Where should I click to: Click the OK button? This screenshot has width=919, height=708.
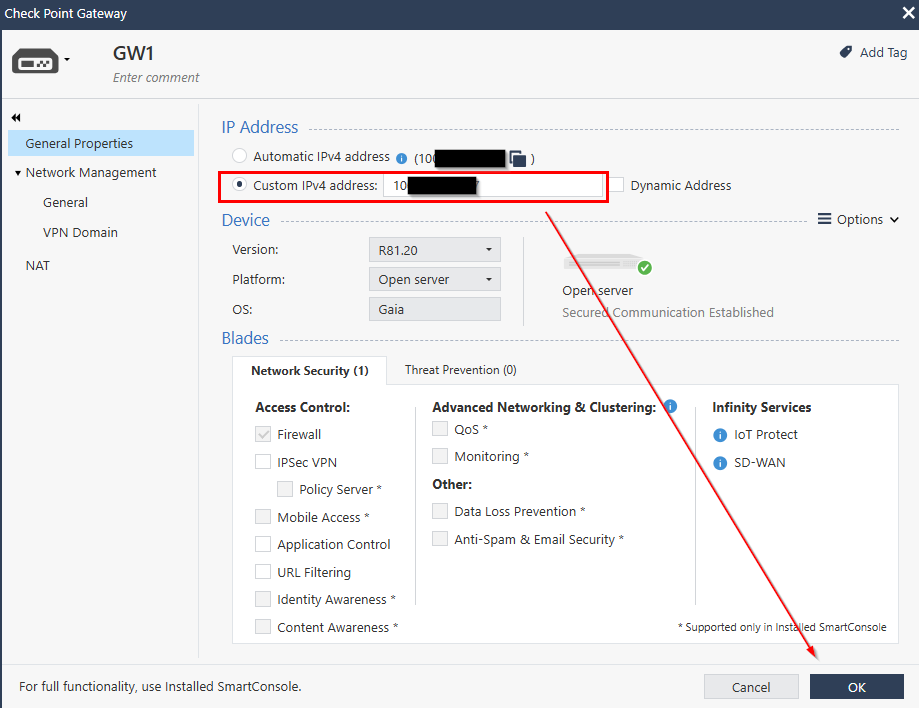click(856, 687)
